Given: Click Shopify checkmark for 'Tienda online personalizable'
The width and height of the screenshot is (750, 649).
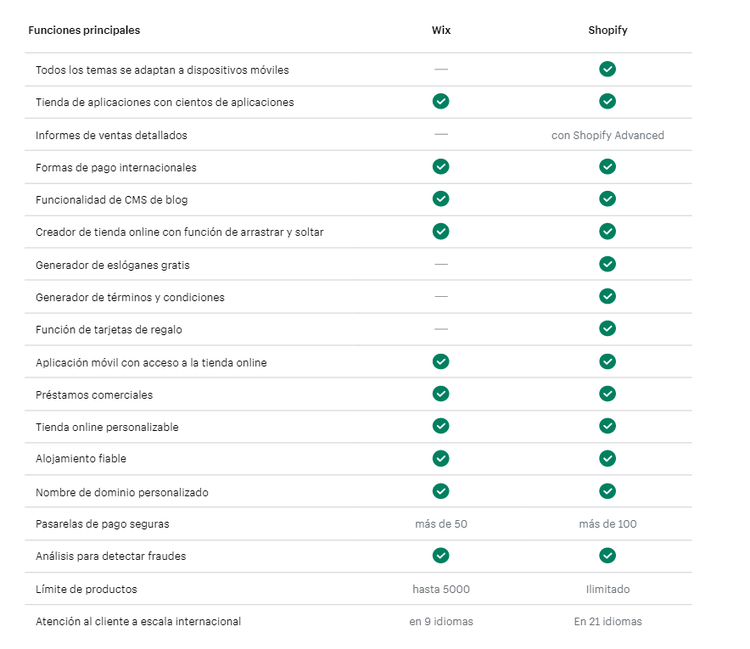Looking at the screenshot, I should [x=607, y=426].
